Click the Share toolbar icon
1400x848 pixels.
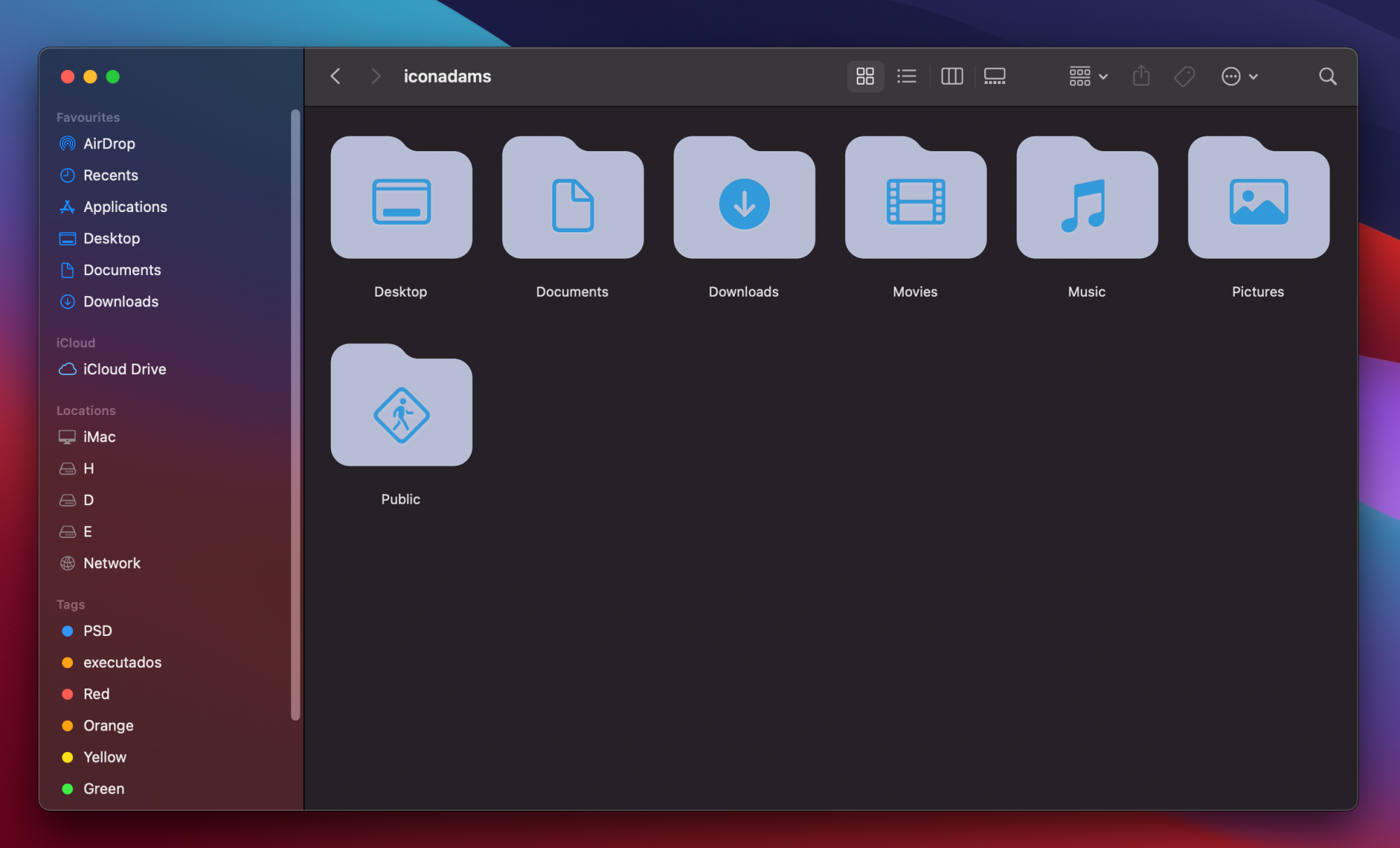click(x=1141, y=76)
